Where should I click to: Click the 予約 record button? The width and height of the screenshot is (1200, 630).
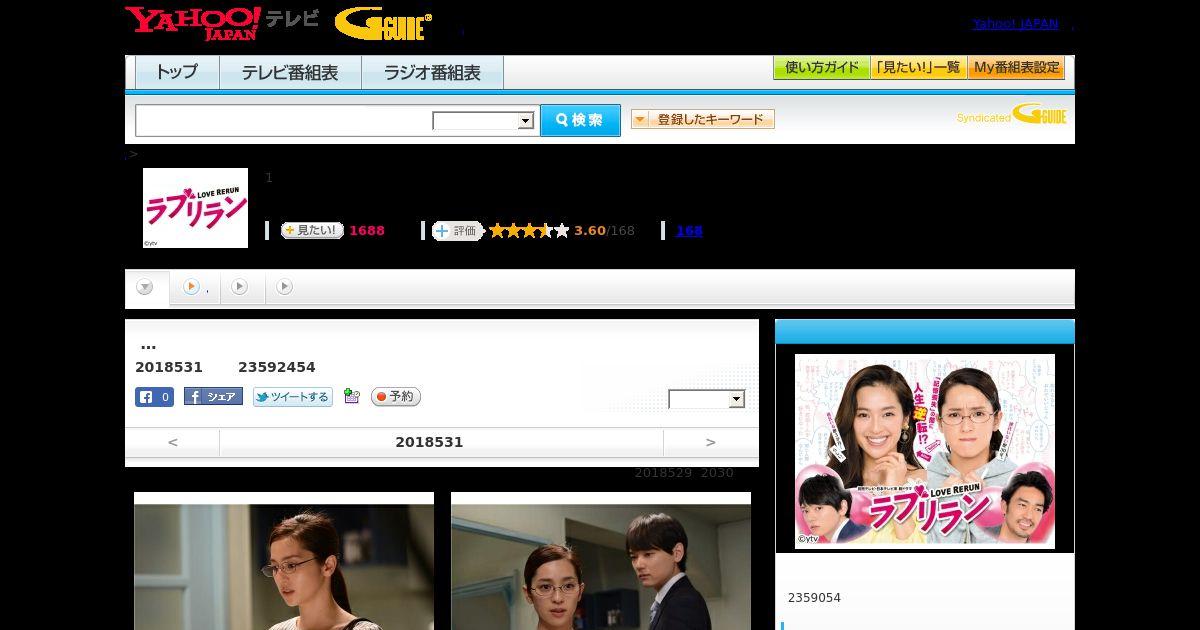396,397
